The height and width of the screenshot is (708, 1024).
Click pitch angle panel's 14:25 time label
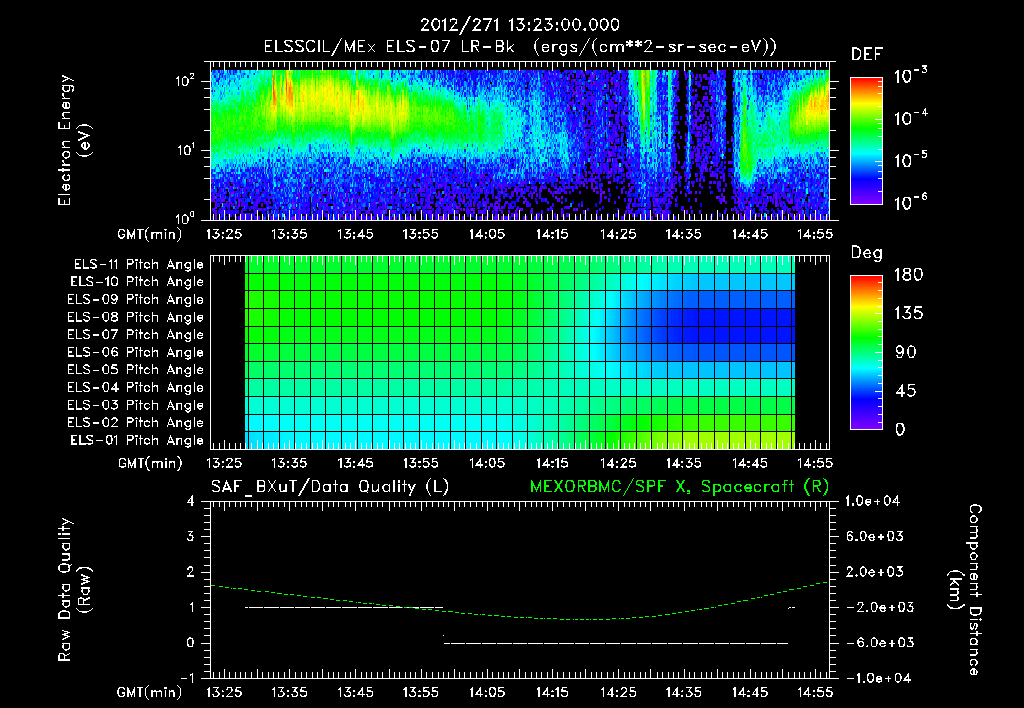pyautogui.click(x=618, y=463)
